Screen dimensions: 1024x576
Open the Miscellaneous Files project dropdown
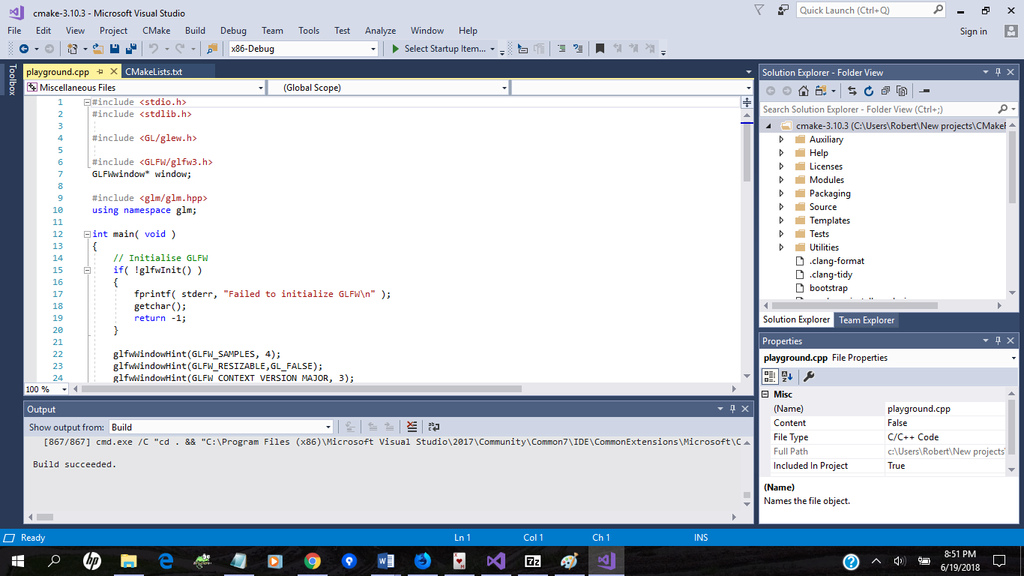[260, 88]
